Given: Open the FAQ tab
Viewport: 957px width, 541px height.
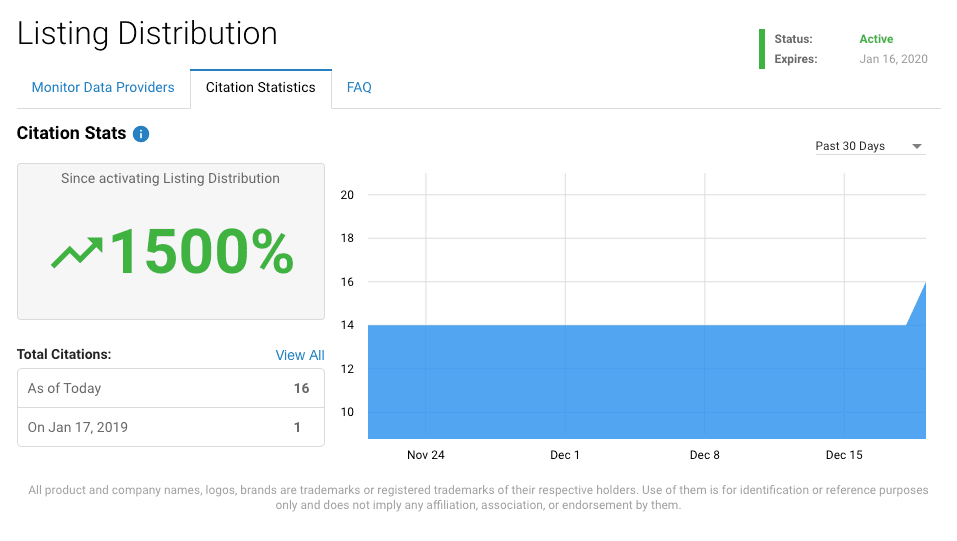Looking at the screenshot, I should (359, 87).
